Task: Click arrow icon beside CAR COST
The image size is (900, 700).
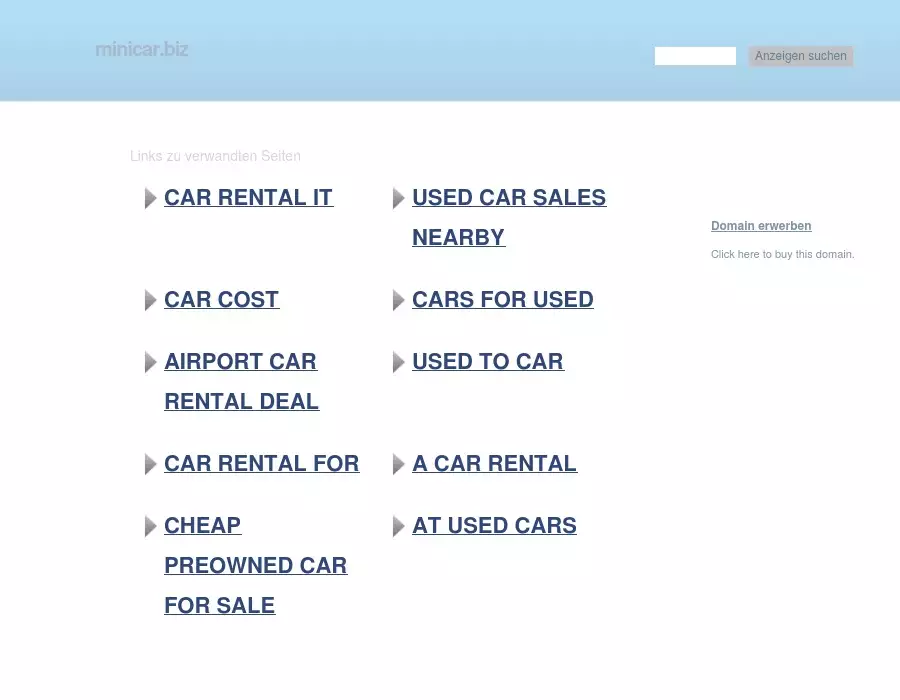Action: [x=150, y=300]
